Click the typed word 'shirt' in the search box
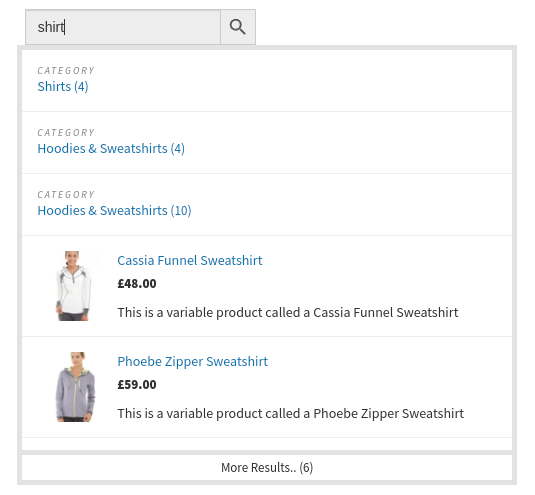The width and height of the screenshot is (535, 495). click(x=51, y=27)
